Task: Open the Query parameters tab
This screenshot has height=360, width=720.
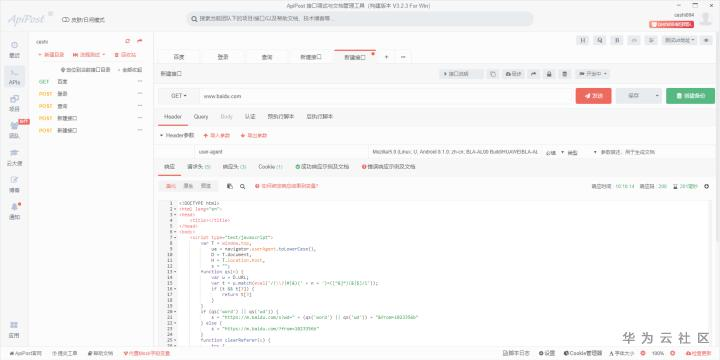Action: point(201,117)
